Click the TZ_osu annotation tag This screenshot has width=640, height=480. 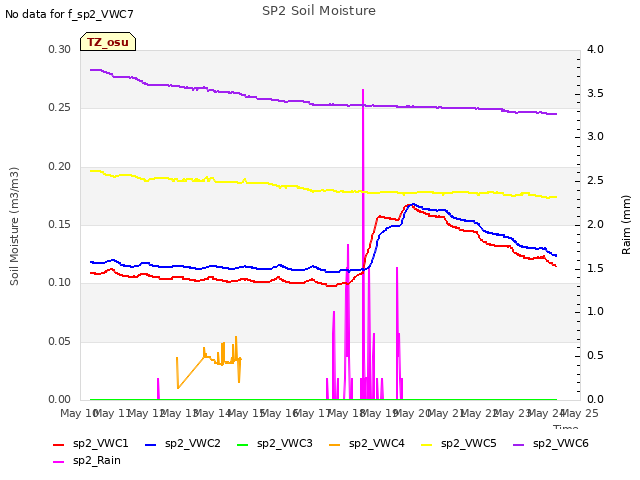(x=108, y=42)
